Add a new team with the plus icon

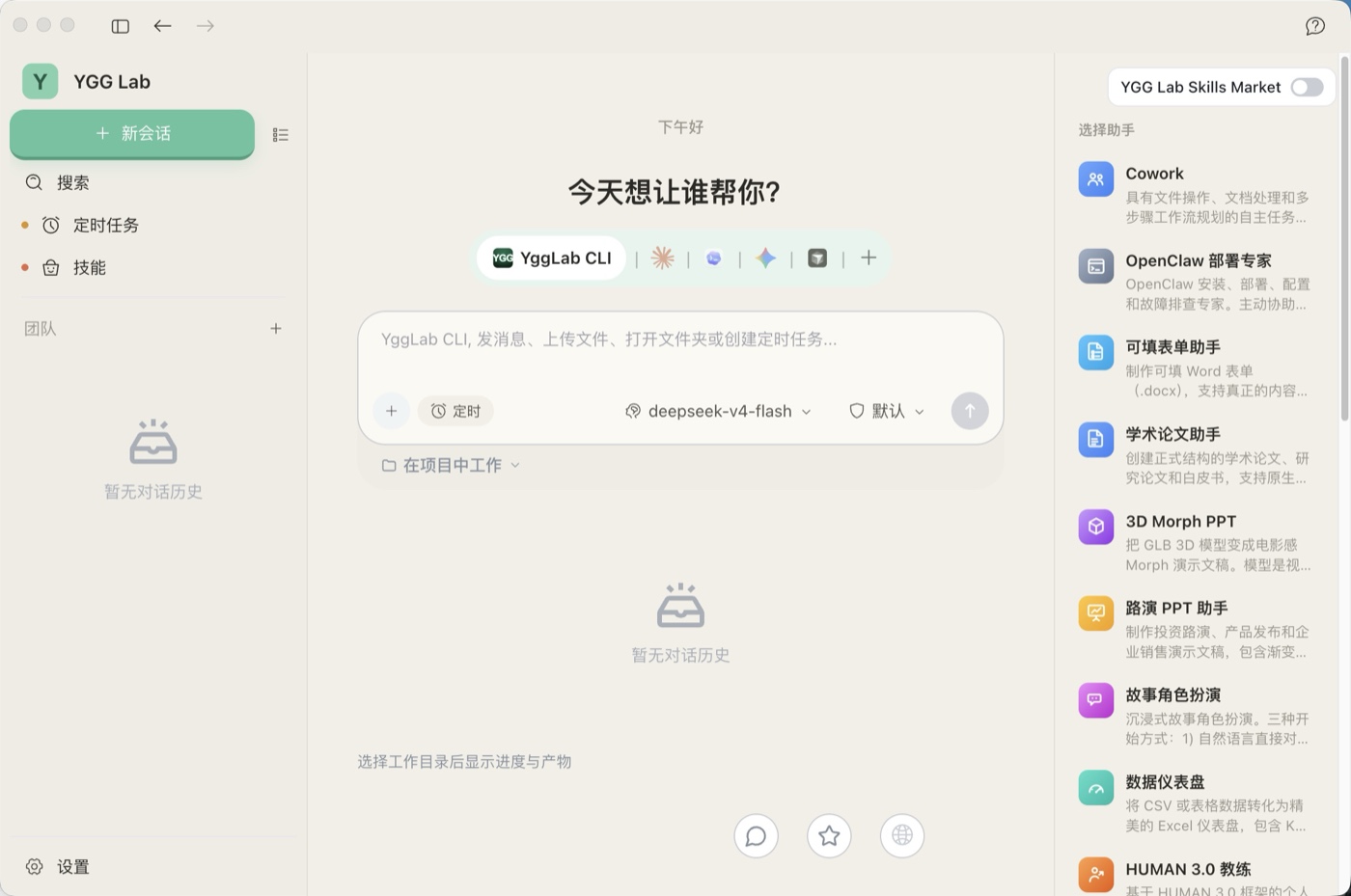pyautogui.click(x=276, y=329)
